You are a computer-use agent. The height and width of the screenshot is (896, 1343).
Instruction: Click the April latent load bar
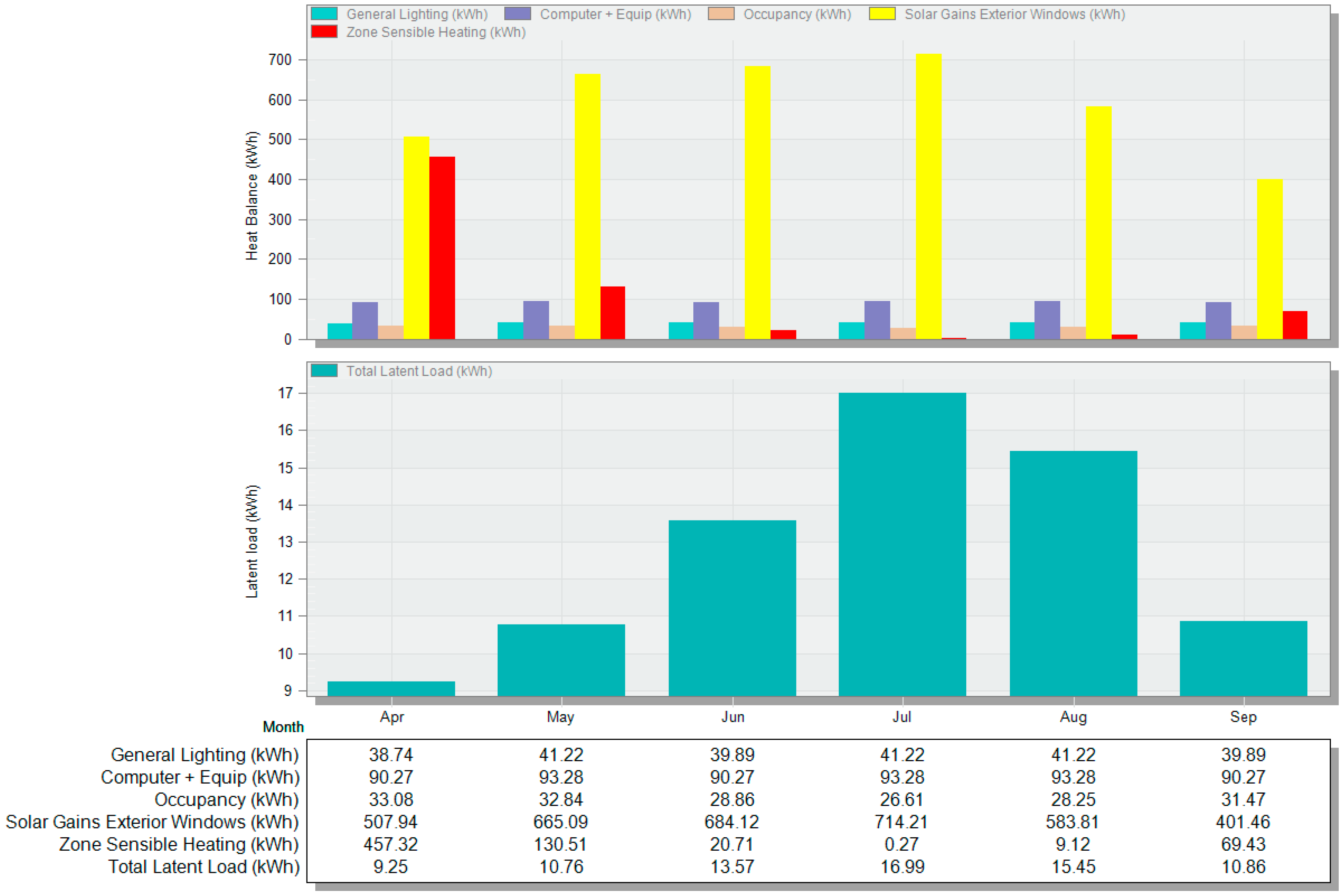391,688
